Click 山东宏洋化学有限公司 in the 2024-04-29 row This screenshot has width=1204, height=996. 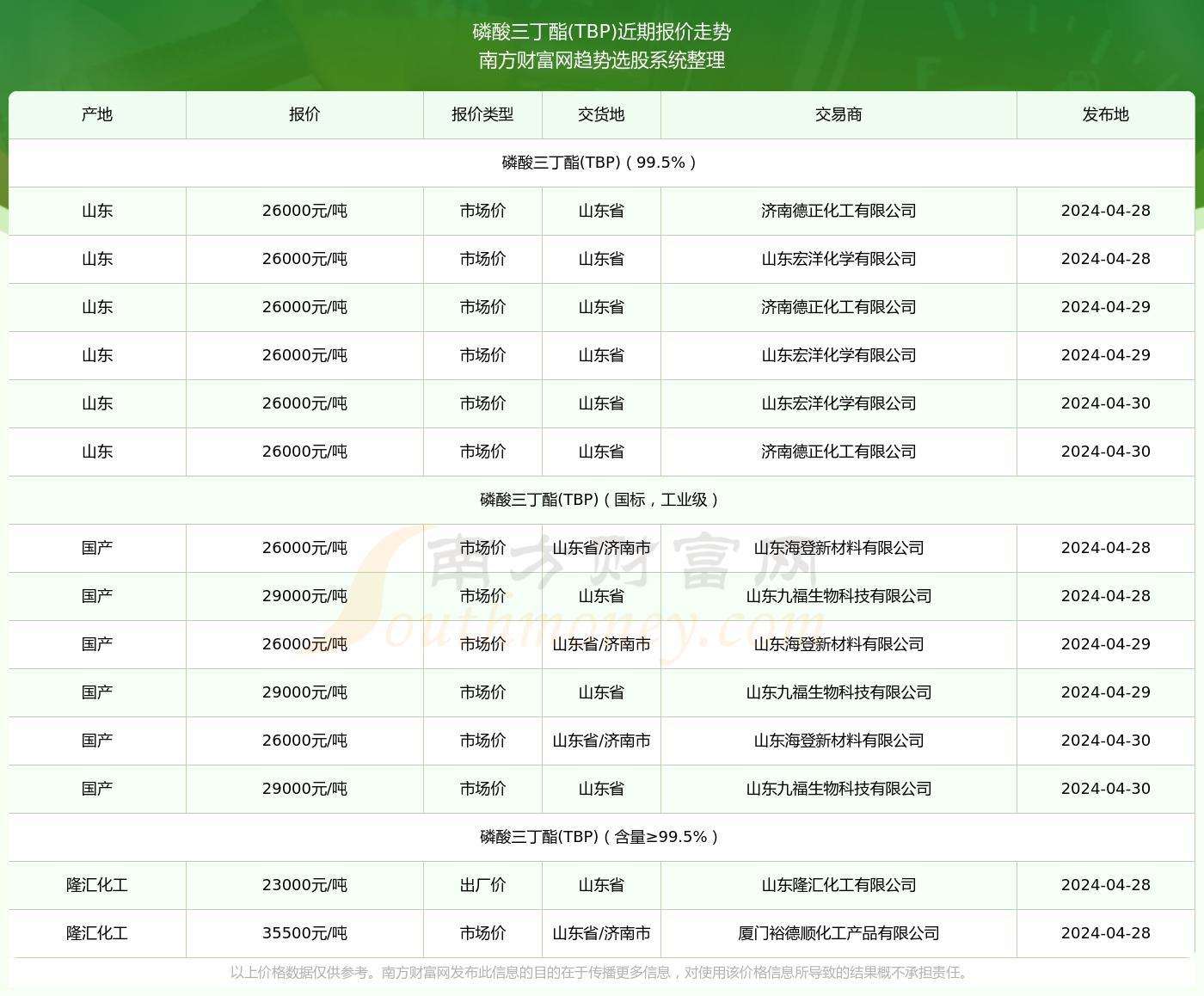(x=838, y=355)
